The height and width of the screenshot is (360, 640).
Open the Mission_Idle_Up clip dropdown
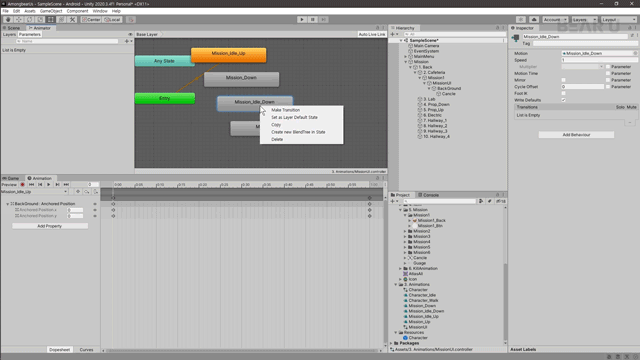34,192
